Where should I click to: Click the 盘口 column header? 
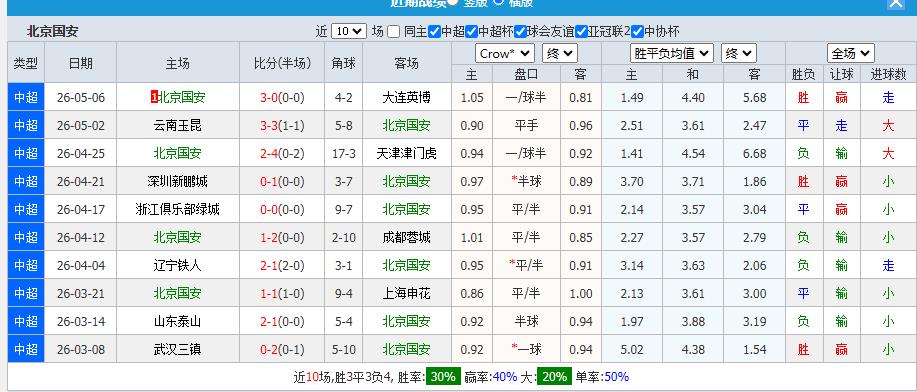tap(526, 74)
